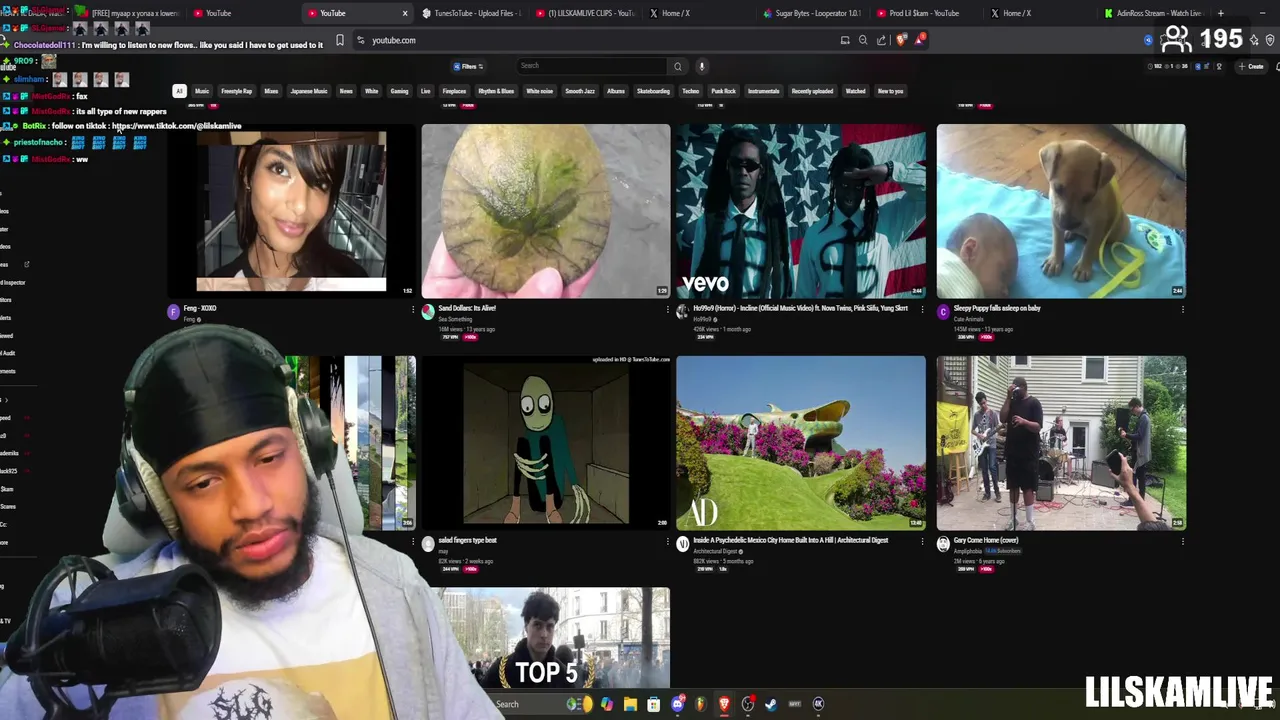The width and height of the screenshot is (1280, 720).
Task: Open the Filters dropdown above the chips
Action: [468, 66]
